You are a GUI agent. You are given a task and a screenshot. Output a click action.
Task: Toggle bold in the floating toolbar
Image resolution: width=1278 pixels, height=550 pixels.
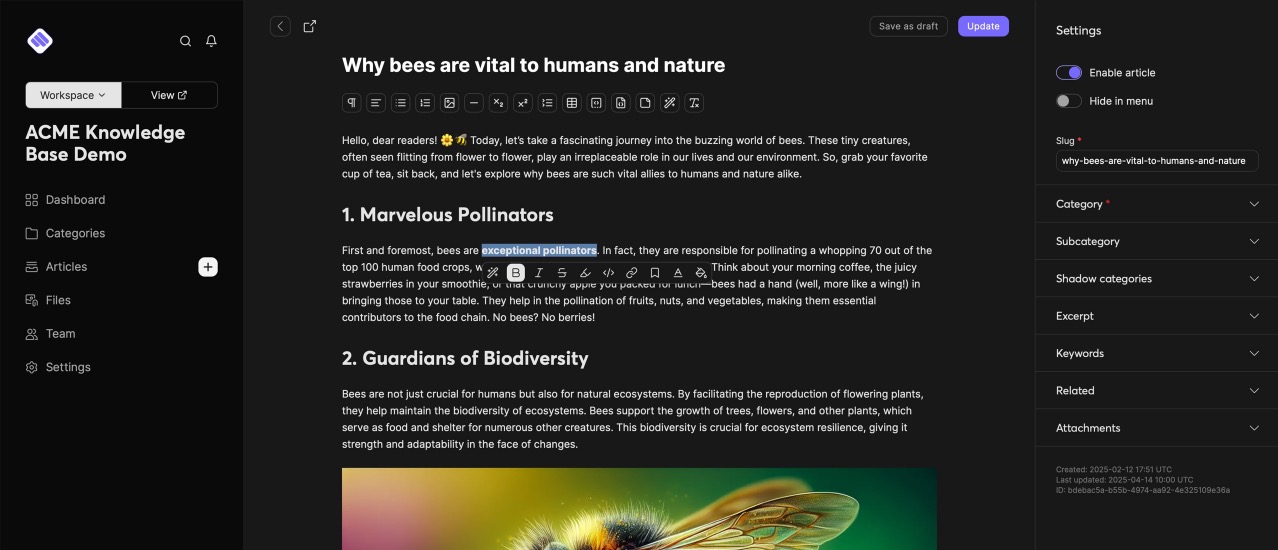pyautogui.click(x=516, y=273)
